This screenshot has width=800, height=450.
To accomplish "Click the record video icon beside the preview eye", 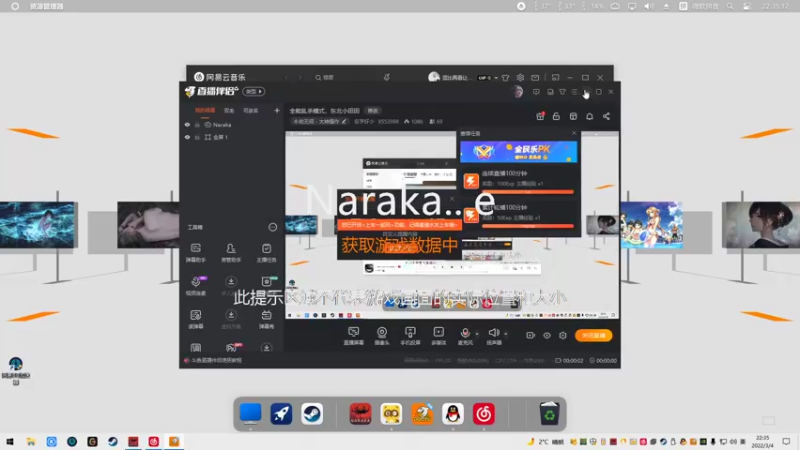I will [531, 335].
